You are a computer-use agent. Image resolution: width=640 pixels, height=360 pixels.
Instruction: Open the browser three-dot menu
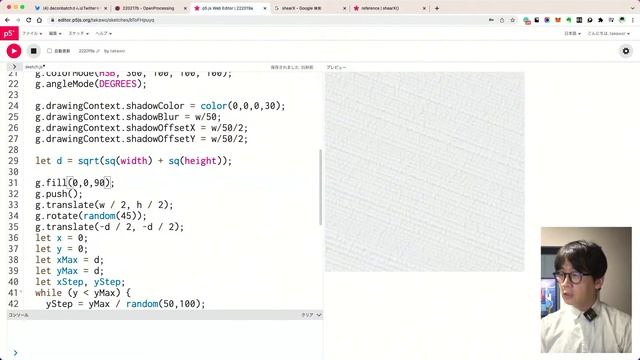click(633, 20)
